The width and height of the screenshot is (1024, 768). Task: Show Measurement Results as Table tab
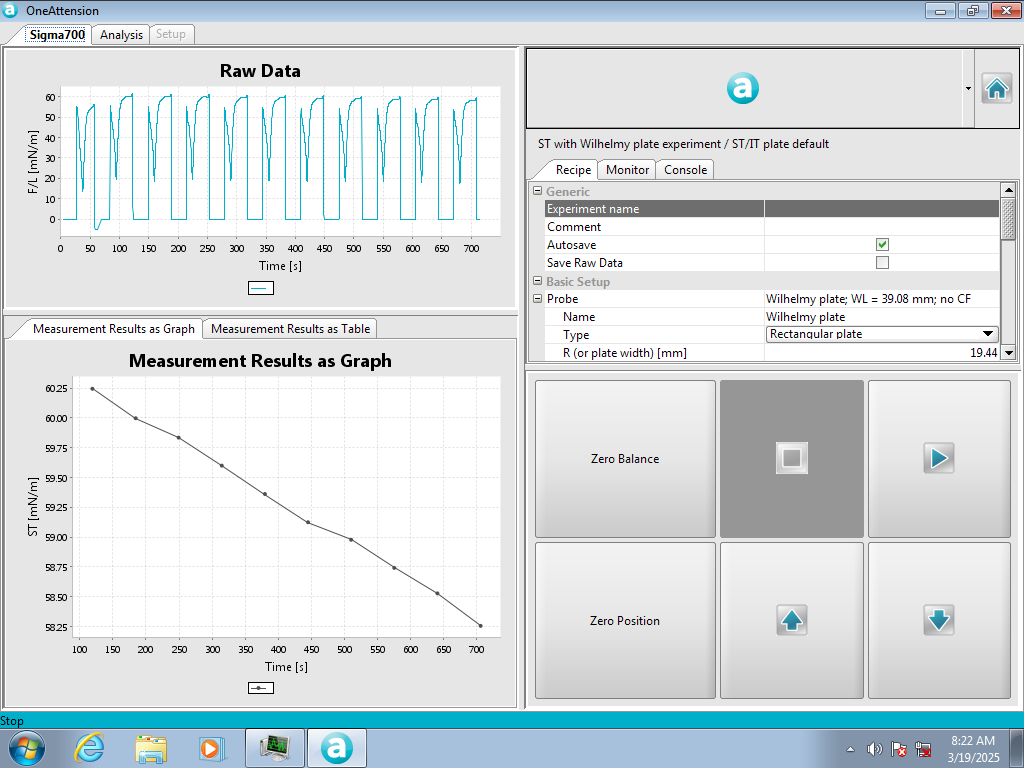[x=290, y=328]
